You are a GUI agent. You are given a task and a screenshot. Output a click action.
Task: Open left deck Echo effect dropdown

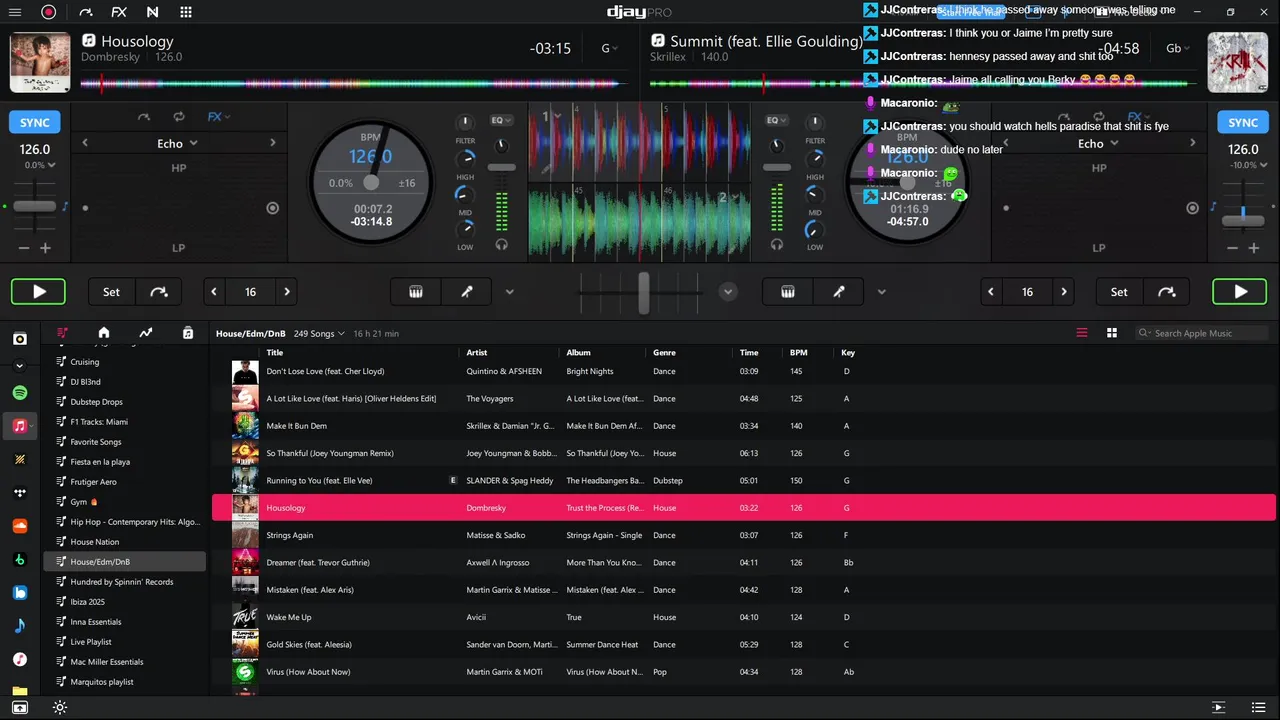[x=178, y=143]
